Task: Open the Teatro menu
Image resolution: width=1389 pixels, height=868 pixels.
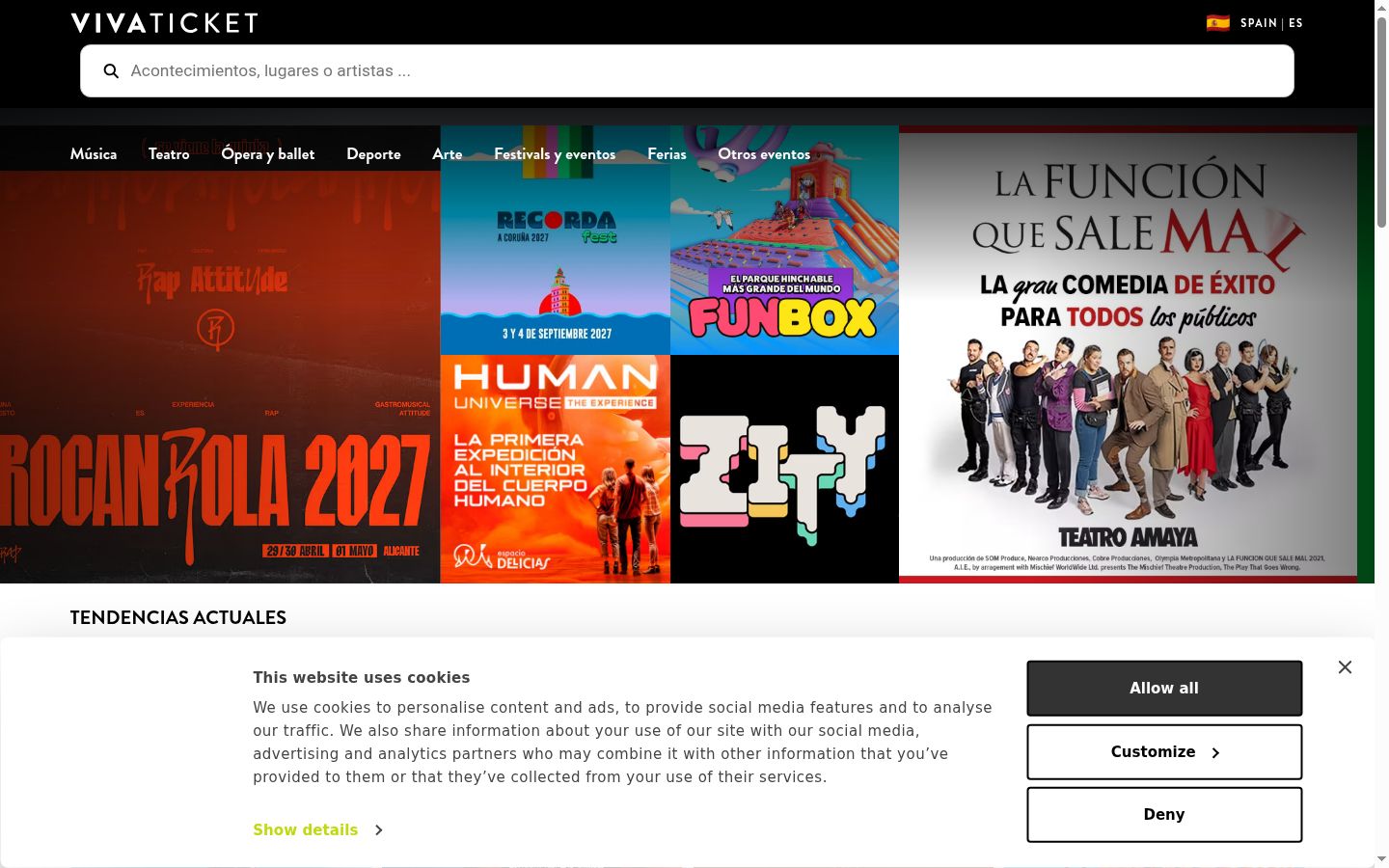Action: (x=169, y=154)
